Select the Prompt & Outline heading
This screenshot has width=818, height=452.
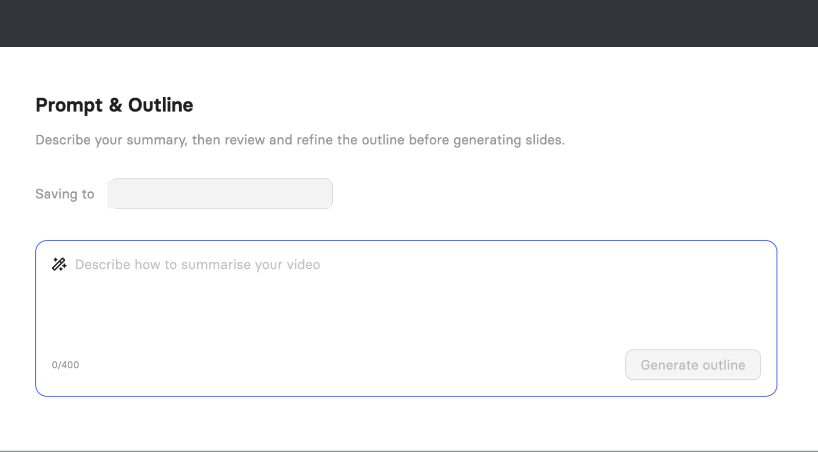(x=114, y=105)
